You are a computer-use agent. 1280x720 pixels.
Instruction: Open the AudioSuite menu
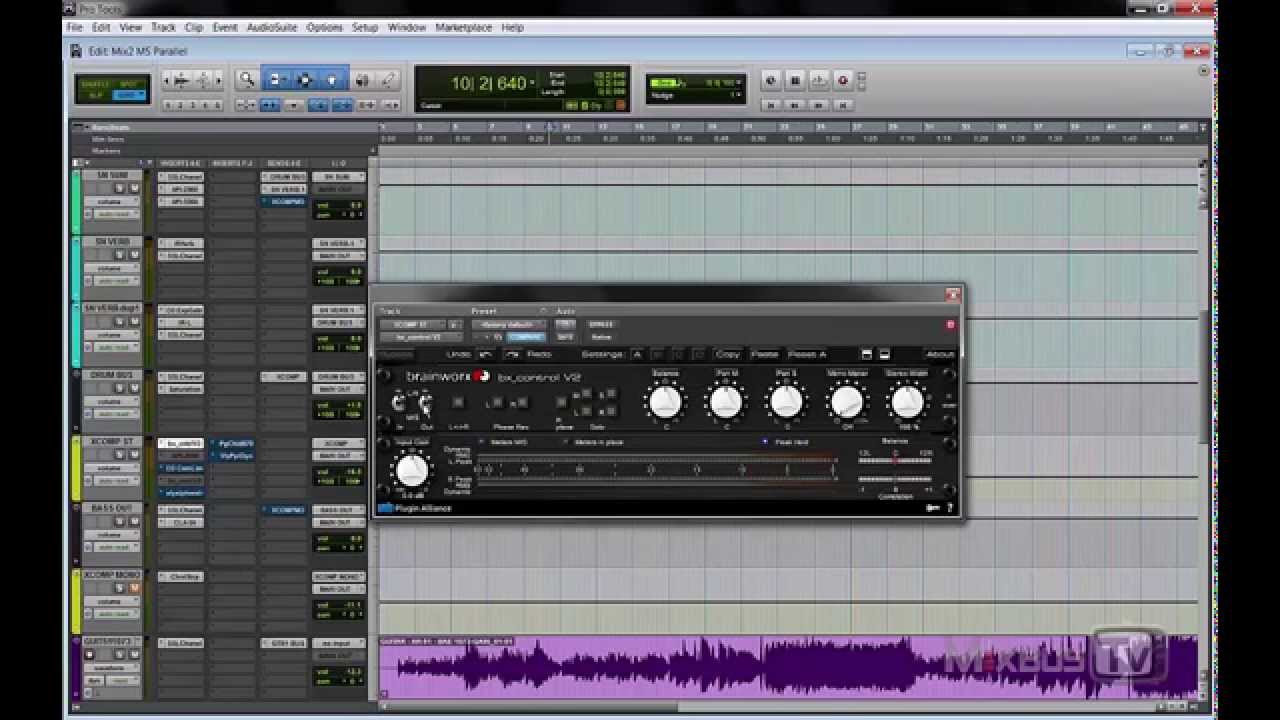click(272, 27)
